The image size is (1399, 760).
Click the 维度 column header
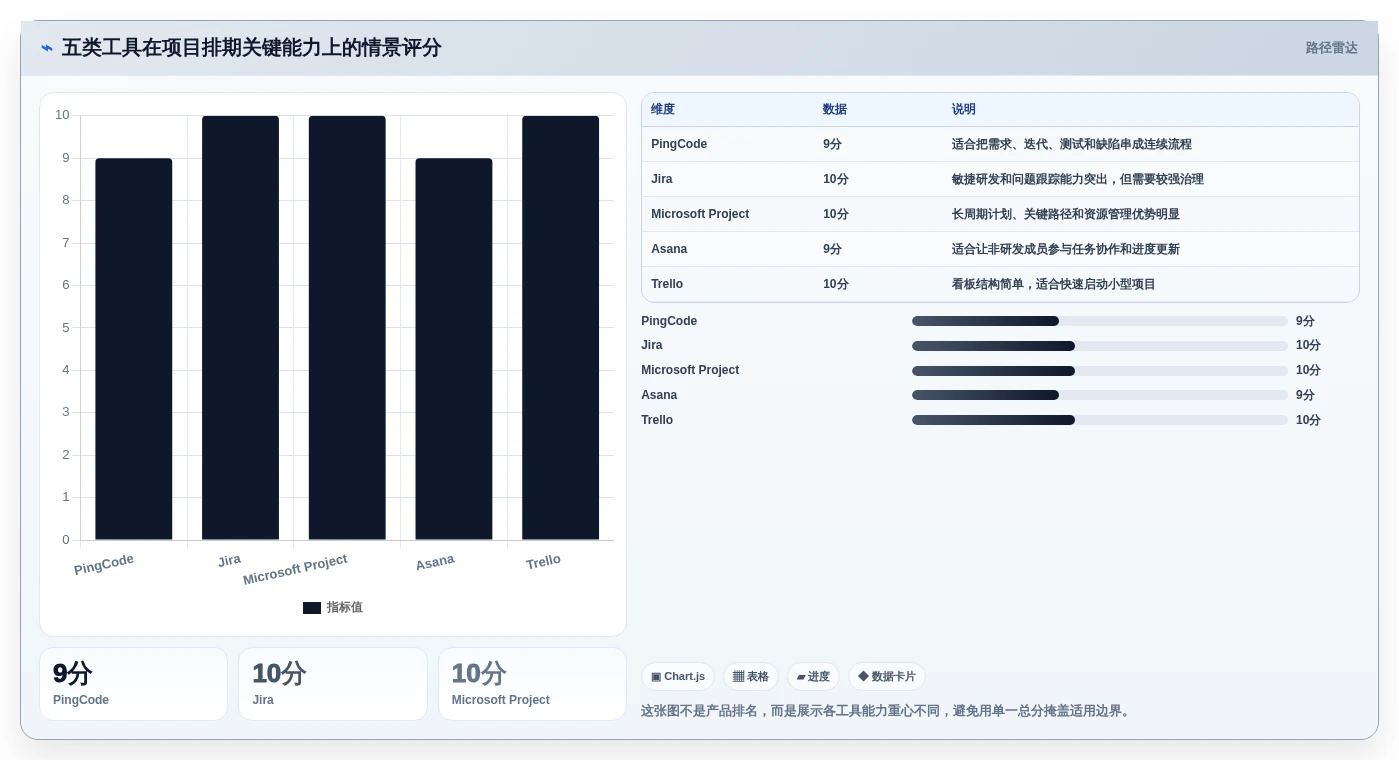click(663, 110)
